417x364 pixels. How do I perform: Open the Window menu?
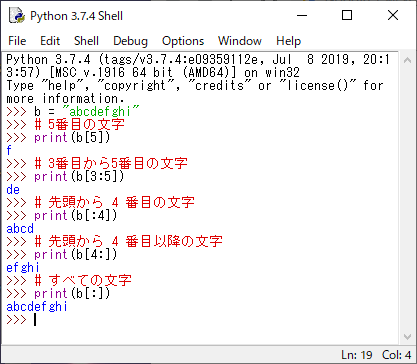click(x=240, y=41)
